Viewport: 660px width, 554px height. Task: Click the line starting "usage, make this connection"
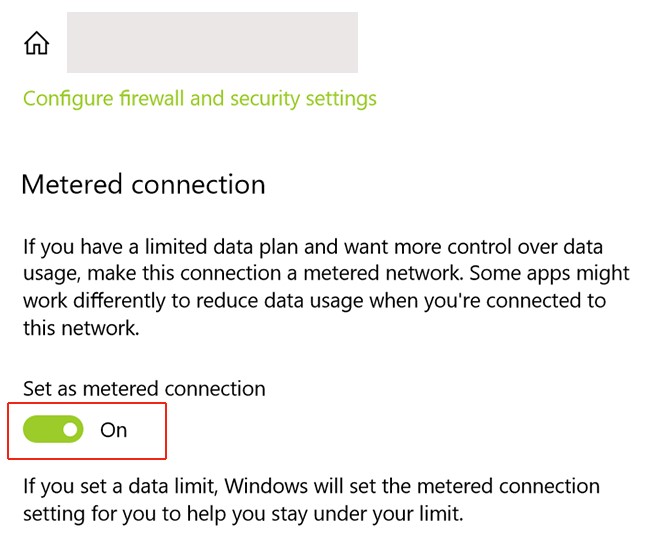coord(326,273)
